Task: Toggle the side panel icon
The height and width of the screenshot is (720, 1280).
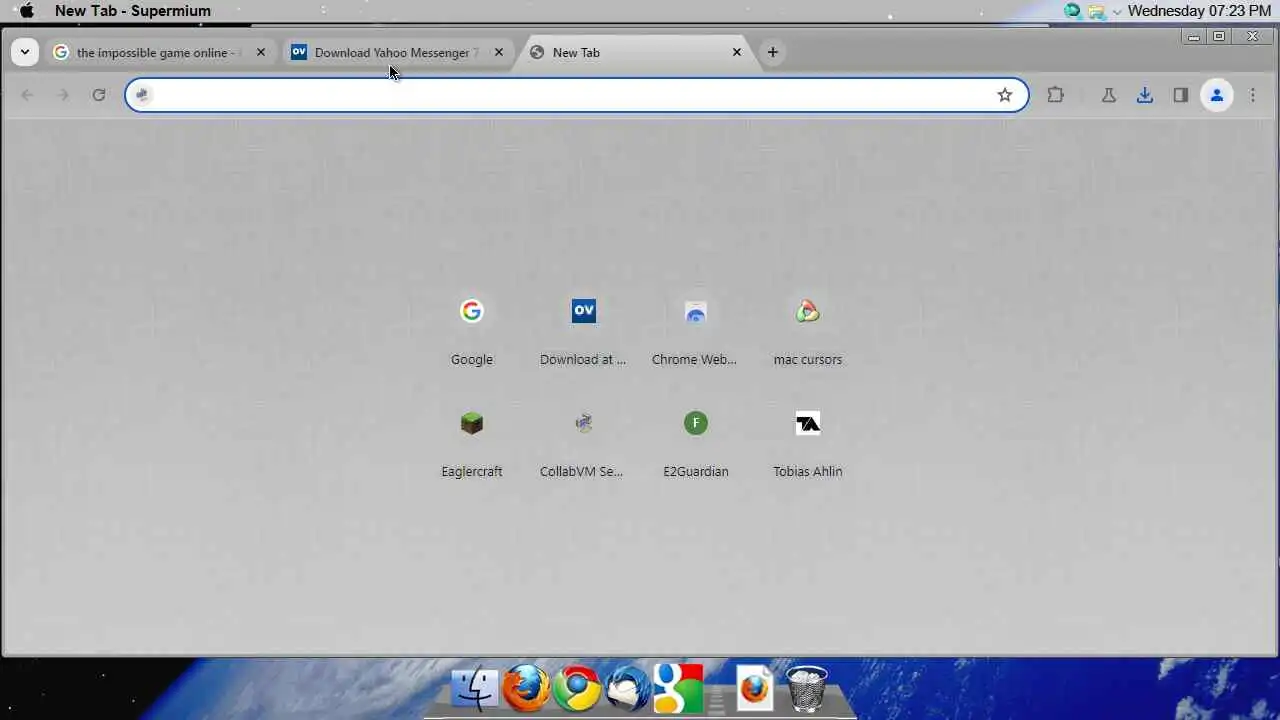Action: pyautogui.click(x=1181, y=95)
